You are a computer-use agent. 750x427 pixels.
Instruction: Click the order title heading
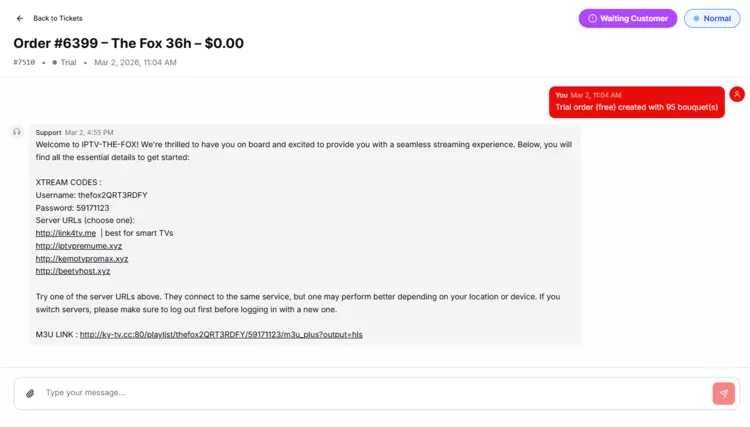click(128, 43)
